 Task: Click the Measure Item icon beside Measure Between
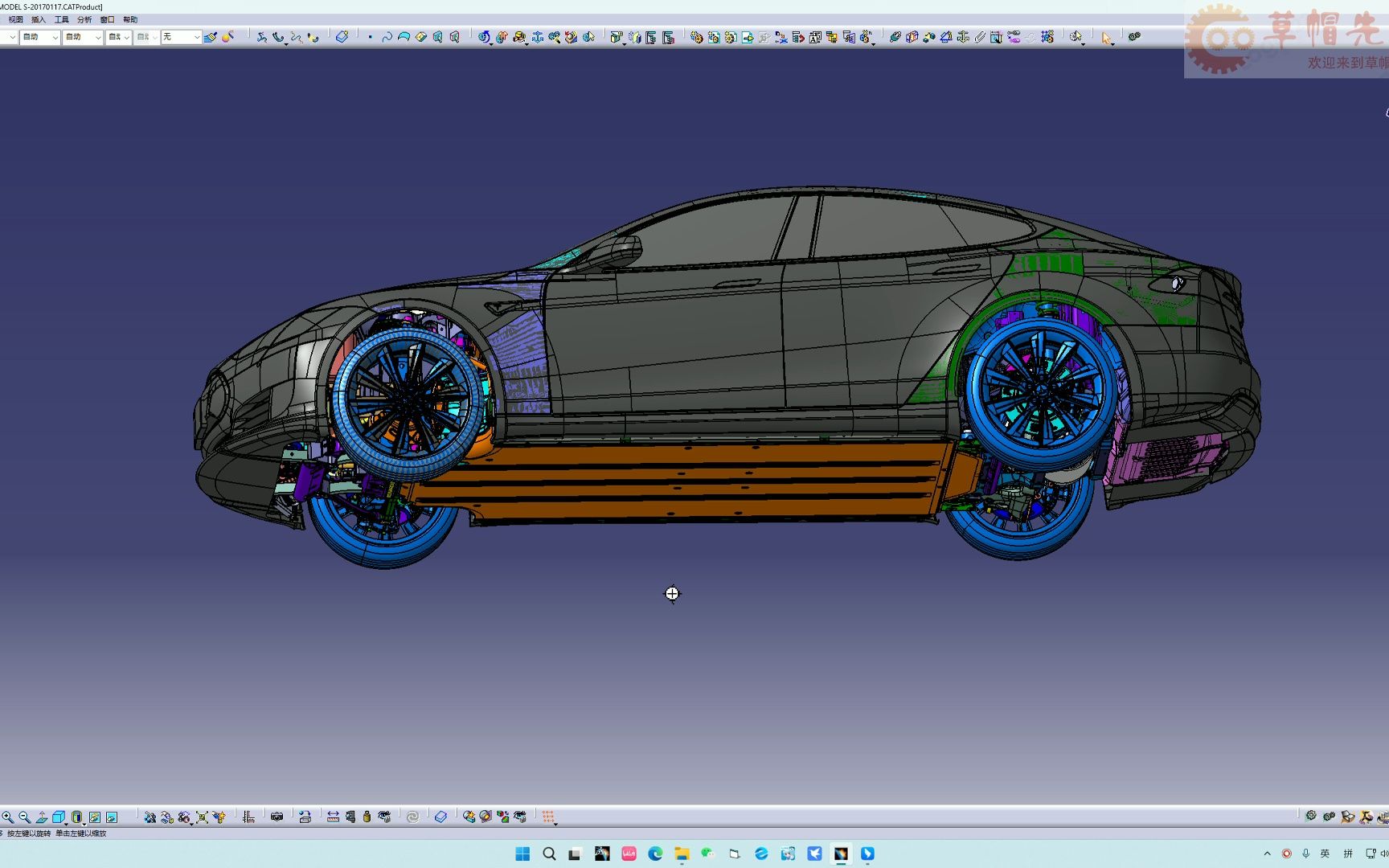[x=350, y=817]
